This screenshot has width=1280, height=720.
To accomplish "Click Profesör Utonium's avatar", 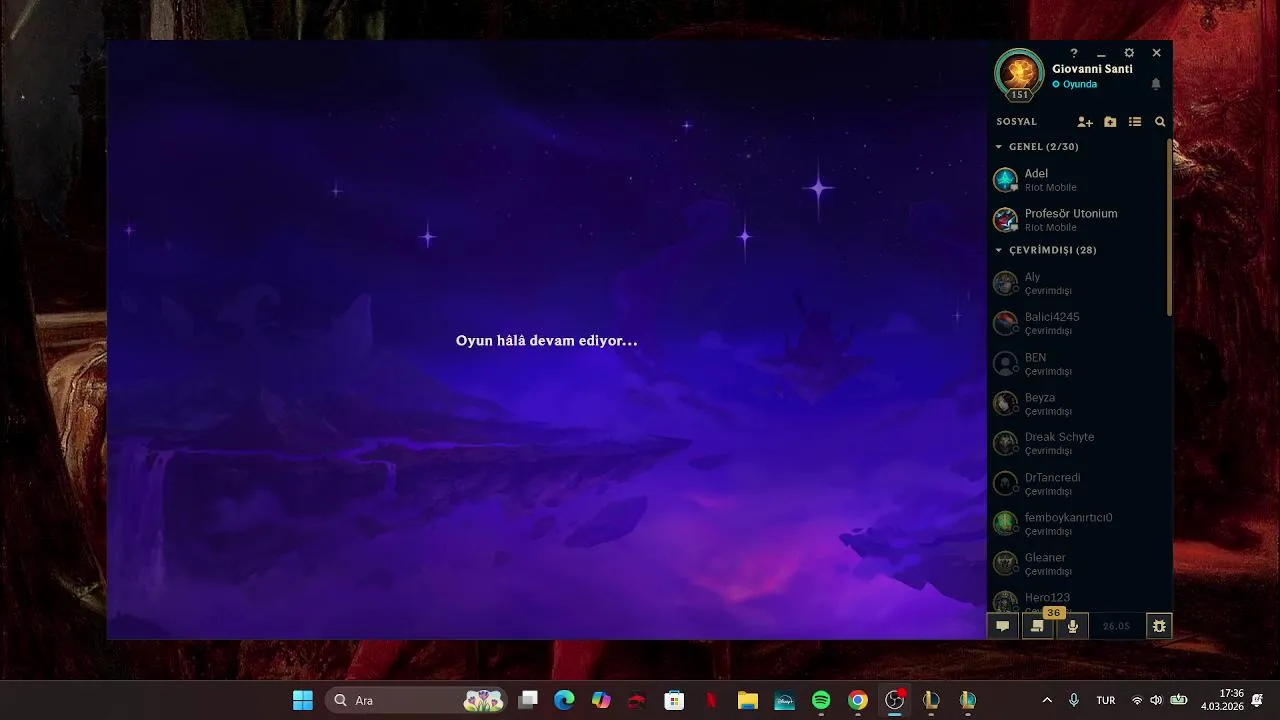I will (x=1005, y=220).
